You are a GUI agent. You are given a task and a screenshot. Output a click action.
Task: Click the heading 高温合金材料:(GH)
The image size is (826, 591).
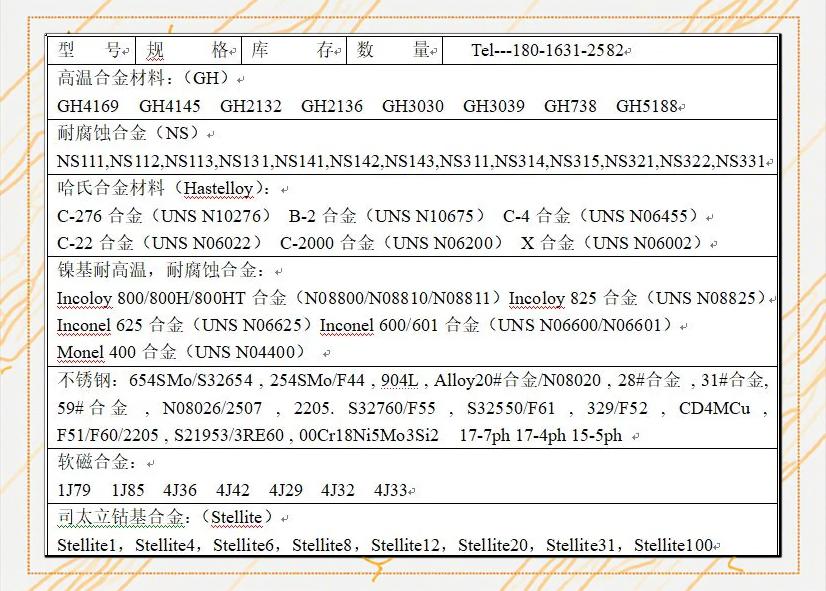click(144, 78)
